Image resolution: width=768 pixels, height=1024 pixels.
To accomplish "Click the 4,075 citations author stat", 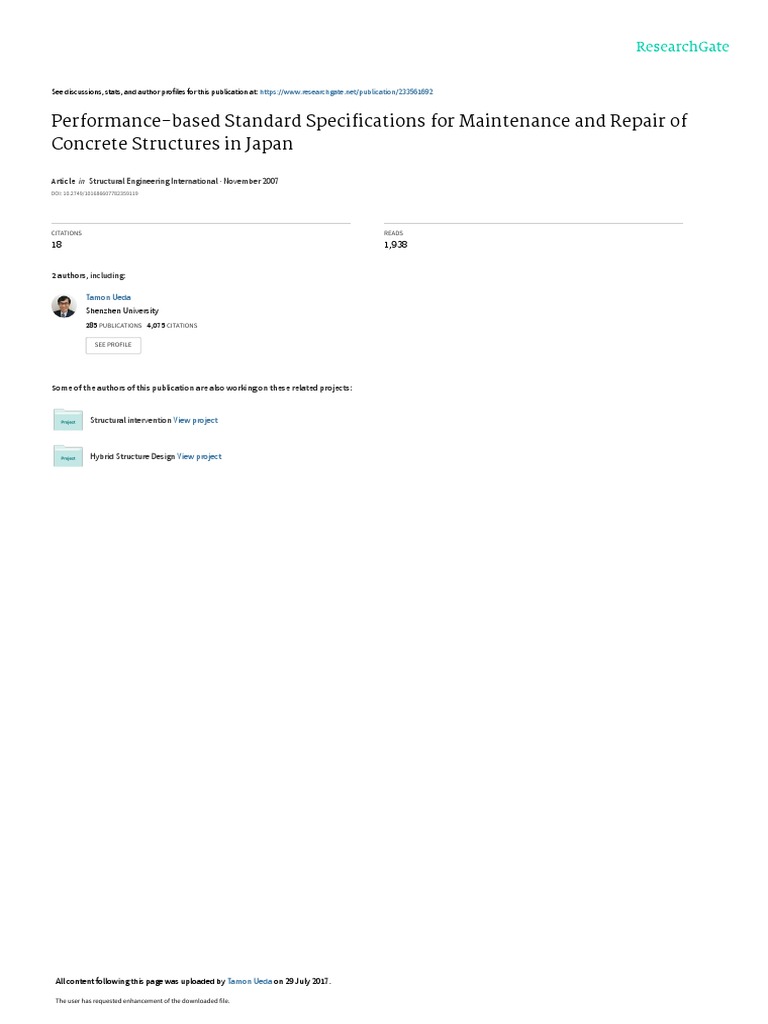I will point(172,325).
